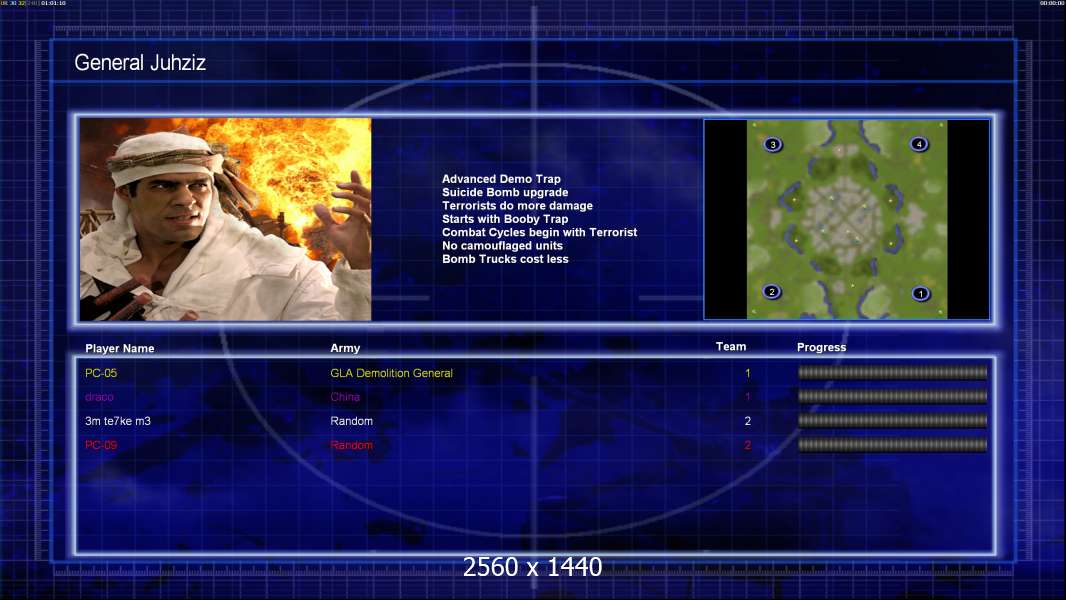Click the Progress column header
This screenshot has height=600, width=1066.
click(x=821, y=347)
